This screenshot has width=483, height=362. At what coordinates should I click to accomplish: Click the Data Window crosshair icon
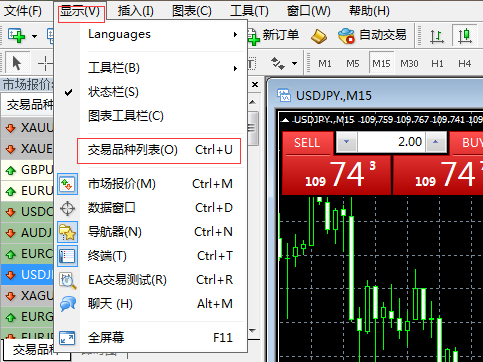pyautogui.click(x=68, y=208)
